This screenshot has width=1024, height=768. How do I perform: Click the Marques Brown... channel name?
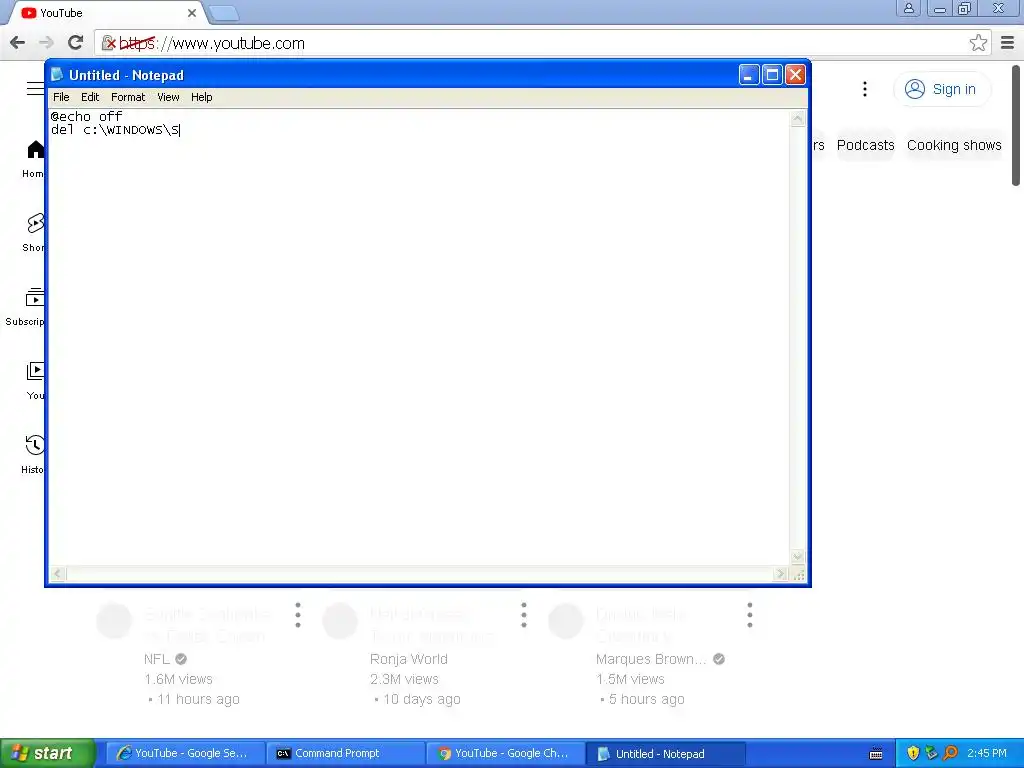pyautogui.click(x=651, y=659)
